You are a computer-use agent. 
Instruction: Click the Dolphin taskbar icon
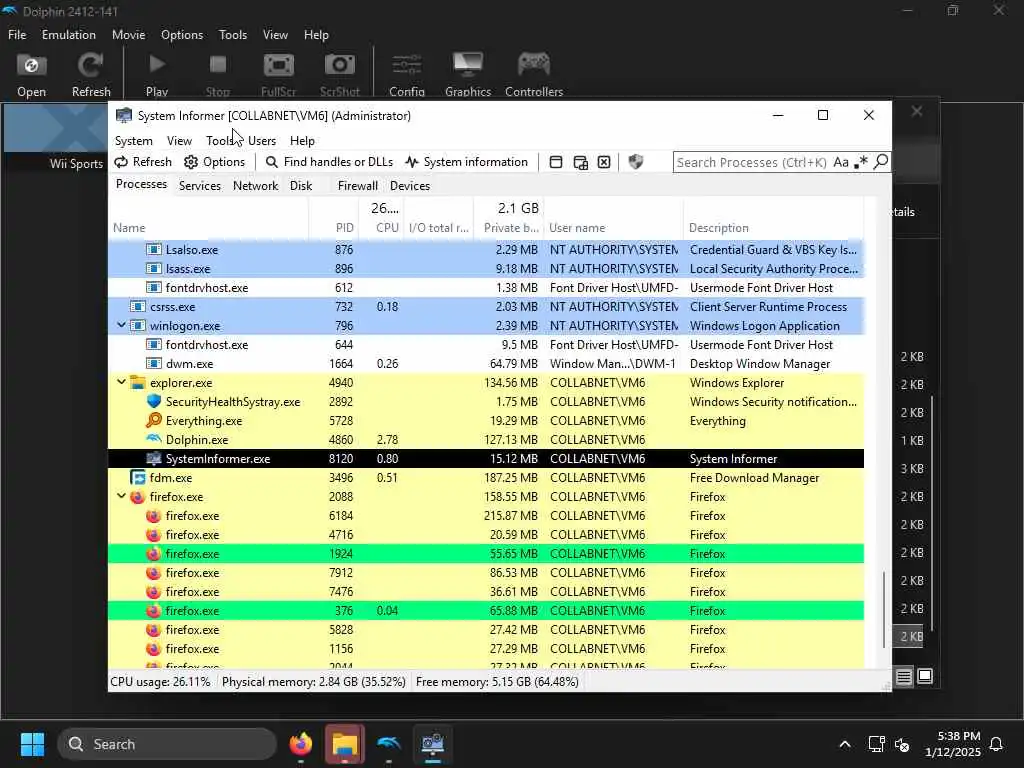pyautogui.click(x=389, y=744)
